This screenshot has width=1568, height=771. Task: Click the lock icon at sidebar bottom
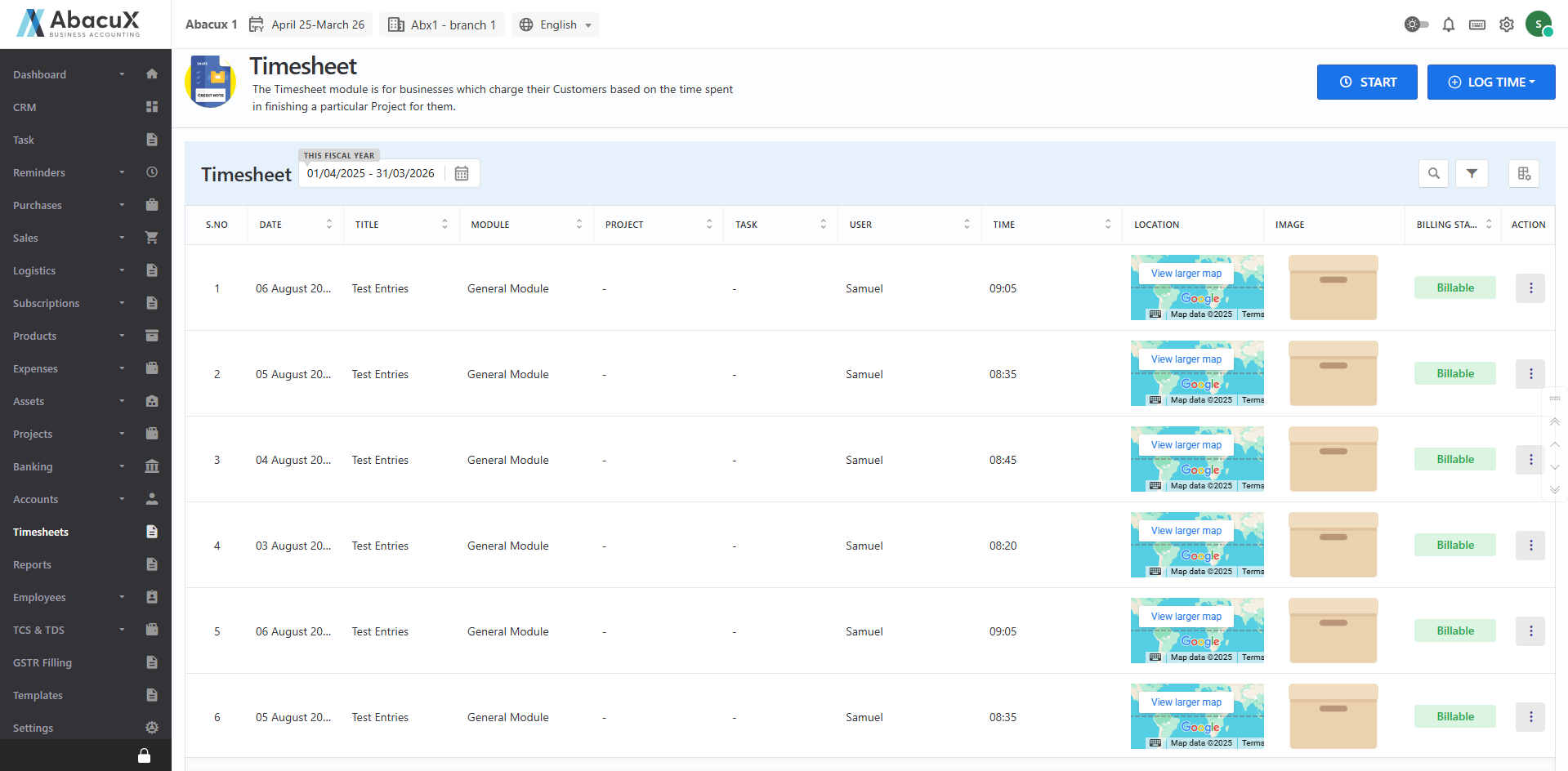[x=144, y=755]
